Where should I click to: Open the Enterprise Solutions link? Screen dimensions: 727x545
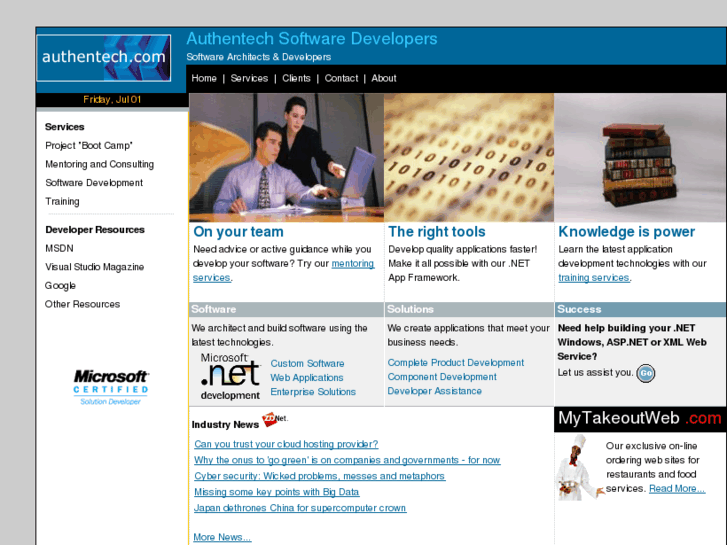pos(313,392)
